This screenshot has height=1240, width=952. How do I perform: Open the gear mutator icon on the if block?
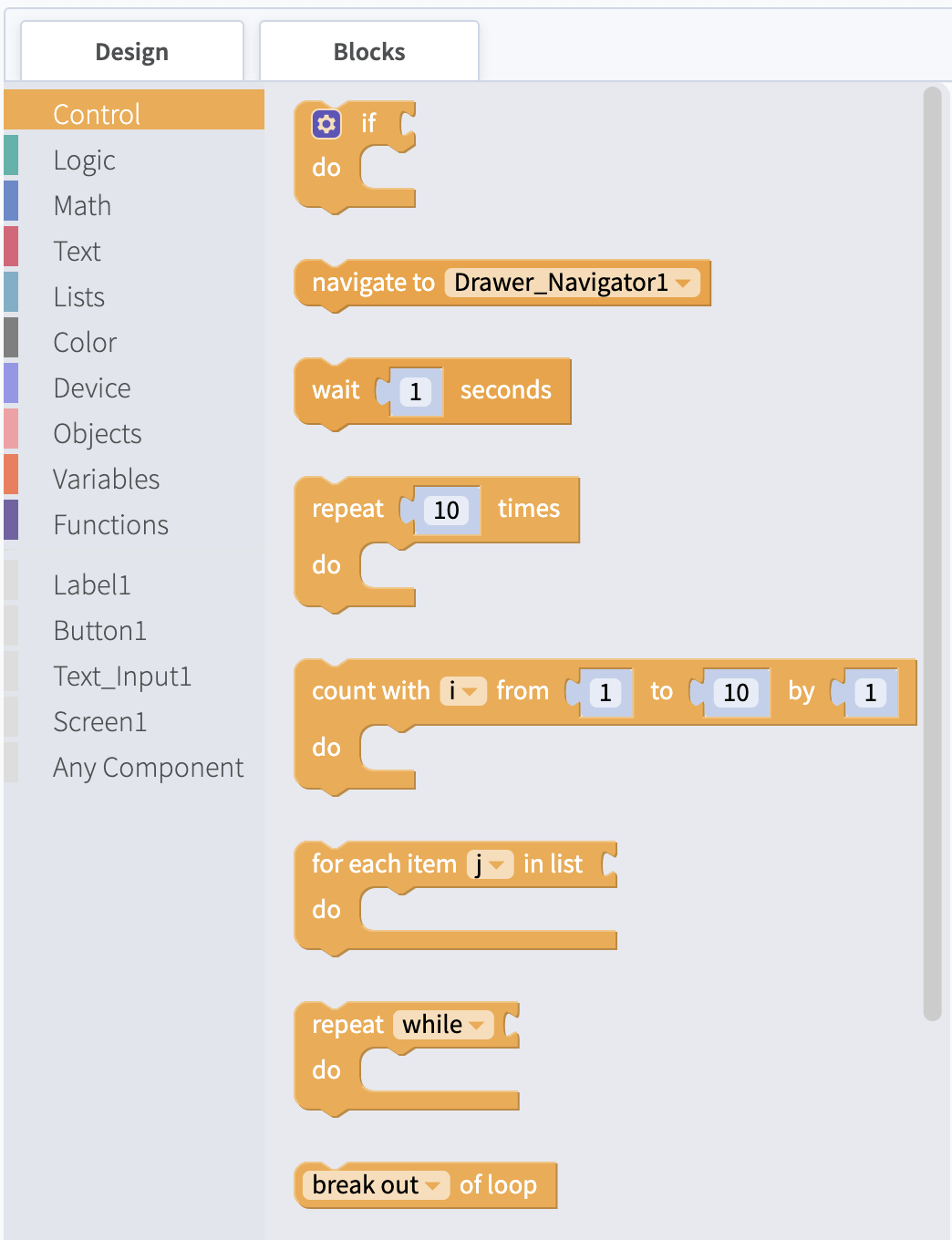(x=326, y=124)
